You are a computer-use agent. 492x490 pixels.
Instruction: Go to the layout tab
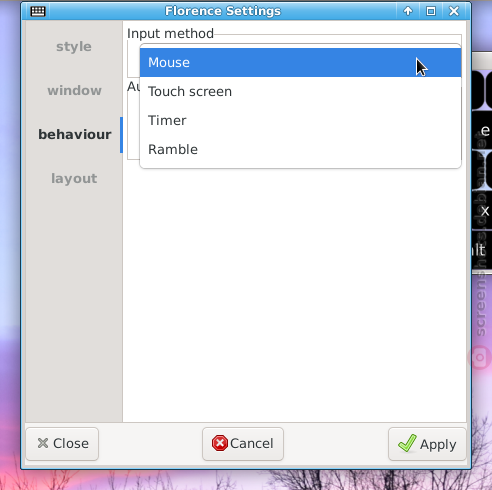click(74, 179)
